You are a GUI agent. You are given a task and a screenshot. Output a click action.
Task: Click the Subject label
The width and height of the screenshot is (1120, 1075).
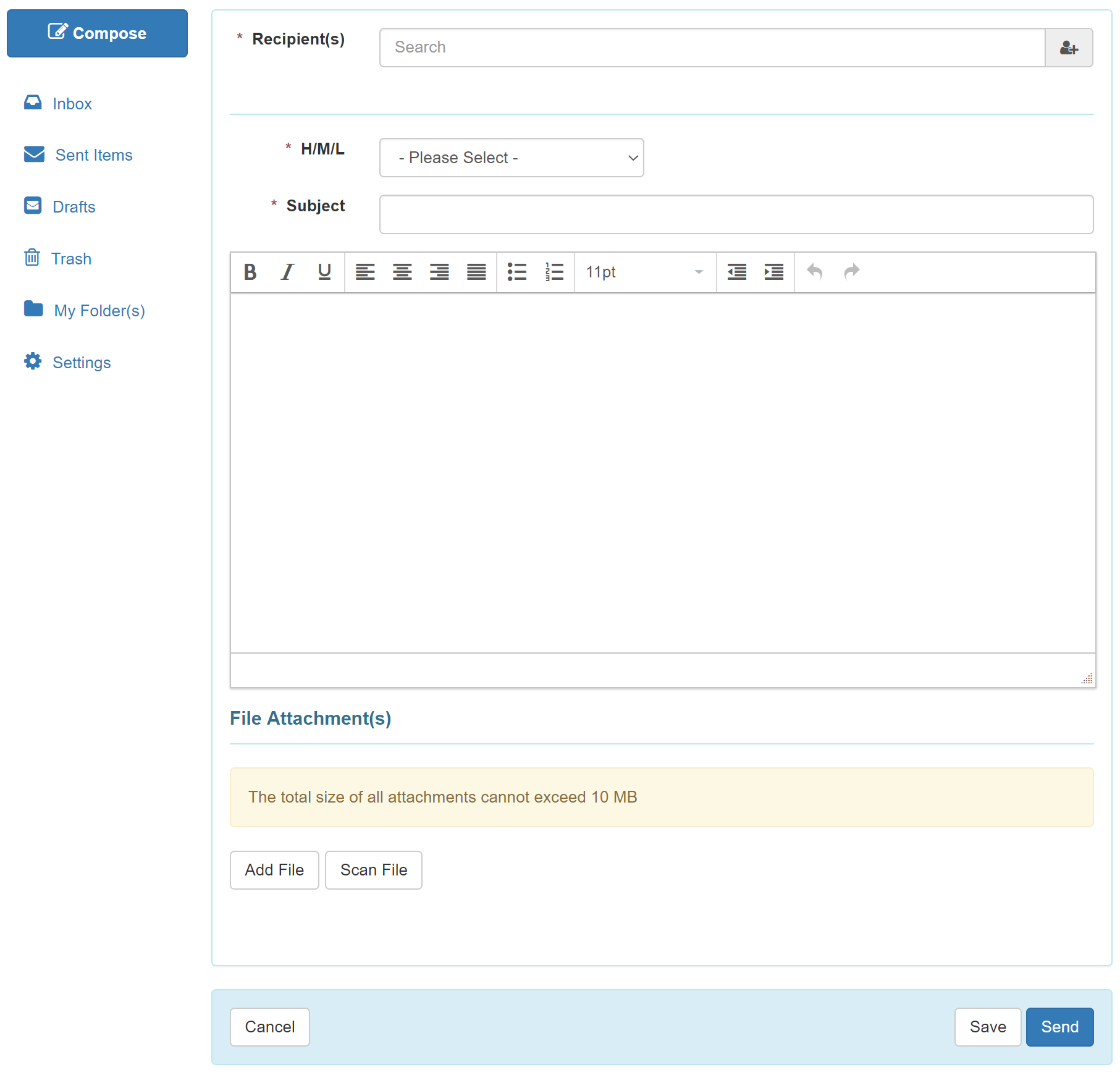316,206
